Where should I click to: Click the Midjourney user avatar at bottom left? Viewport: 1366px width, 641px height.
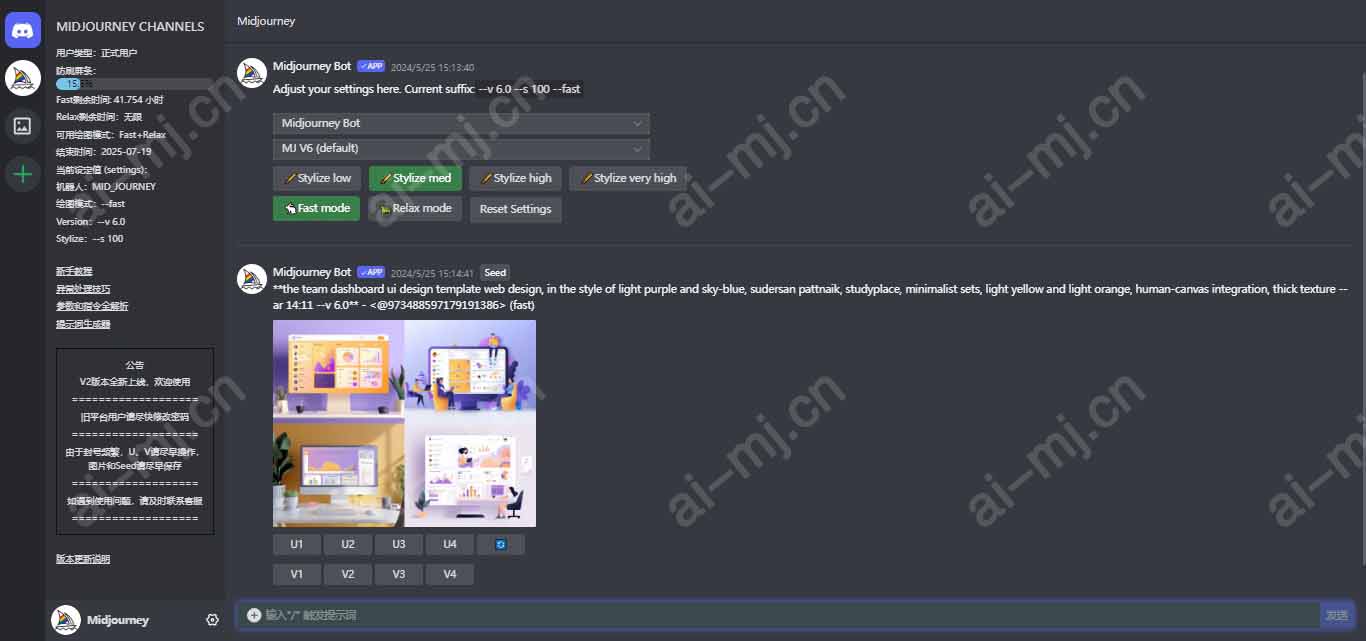66,620
